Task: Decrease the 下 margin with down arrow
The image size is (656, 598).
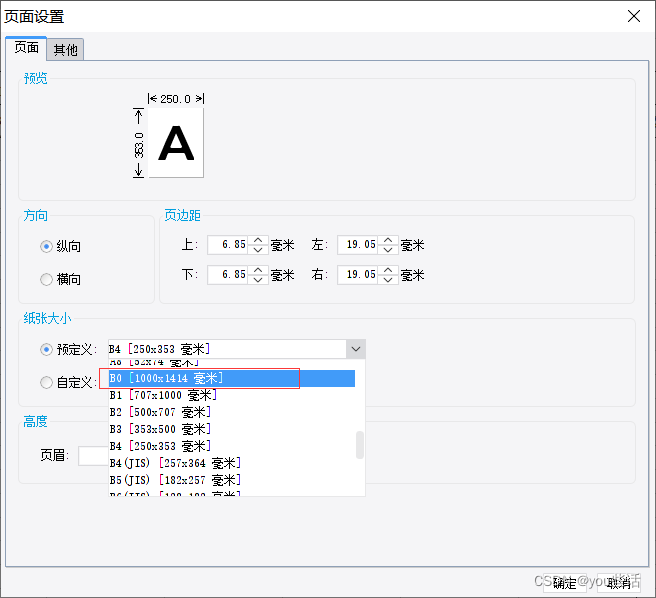Action: coord(258,280)
